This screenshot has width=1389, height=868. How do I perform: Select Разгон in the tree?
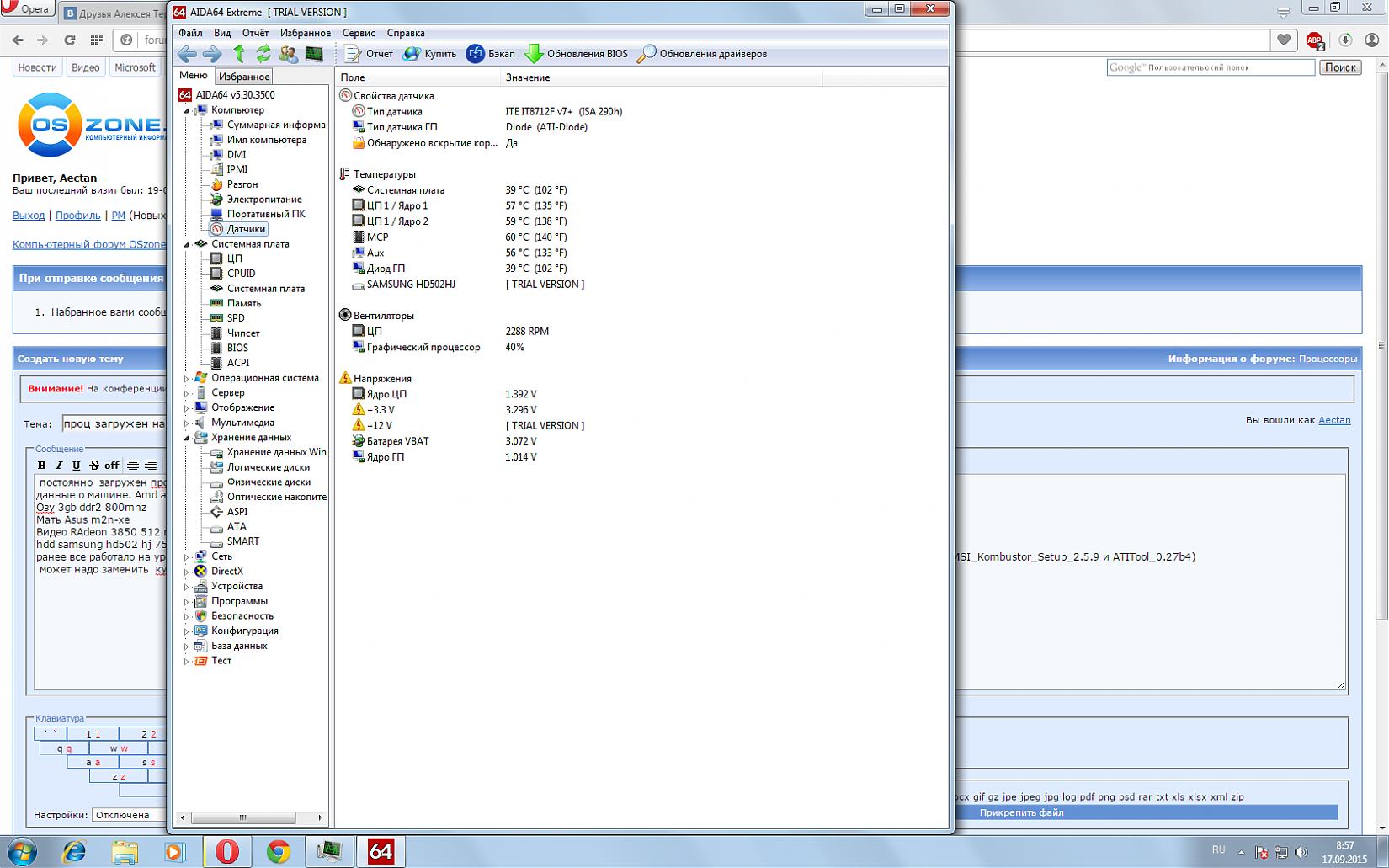pos(242,184)
